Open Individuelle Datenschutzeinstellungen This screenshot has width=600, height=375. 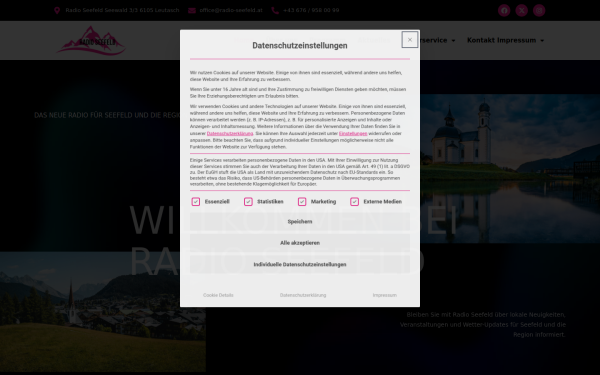(300, 264)
